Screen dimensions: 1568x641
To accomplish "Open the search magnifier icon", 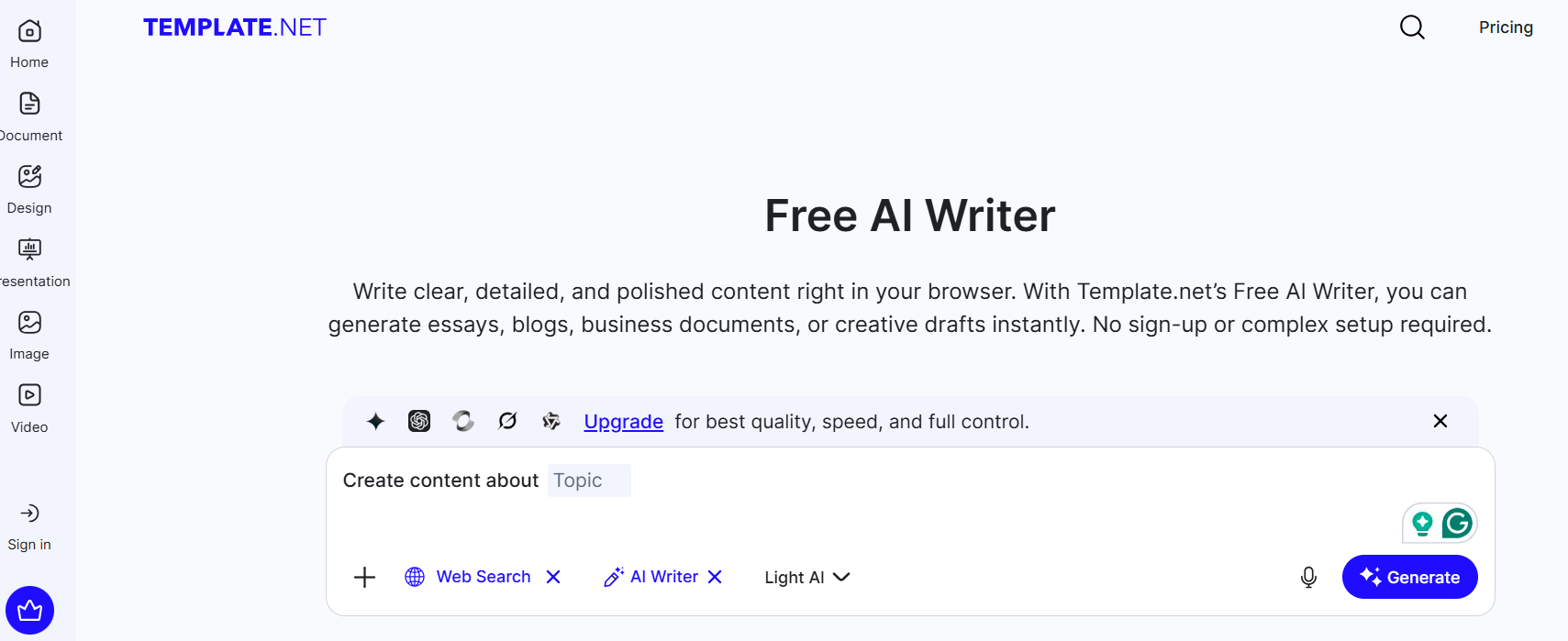I will click(1412, 28).
